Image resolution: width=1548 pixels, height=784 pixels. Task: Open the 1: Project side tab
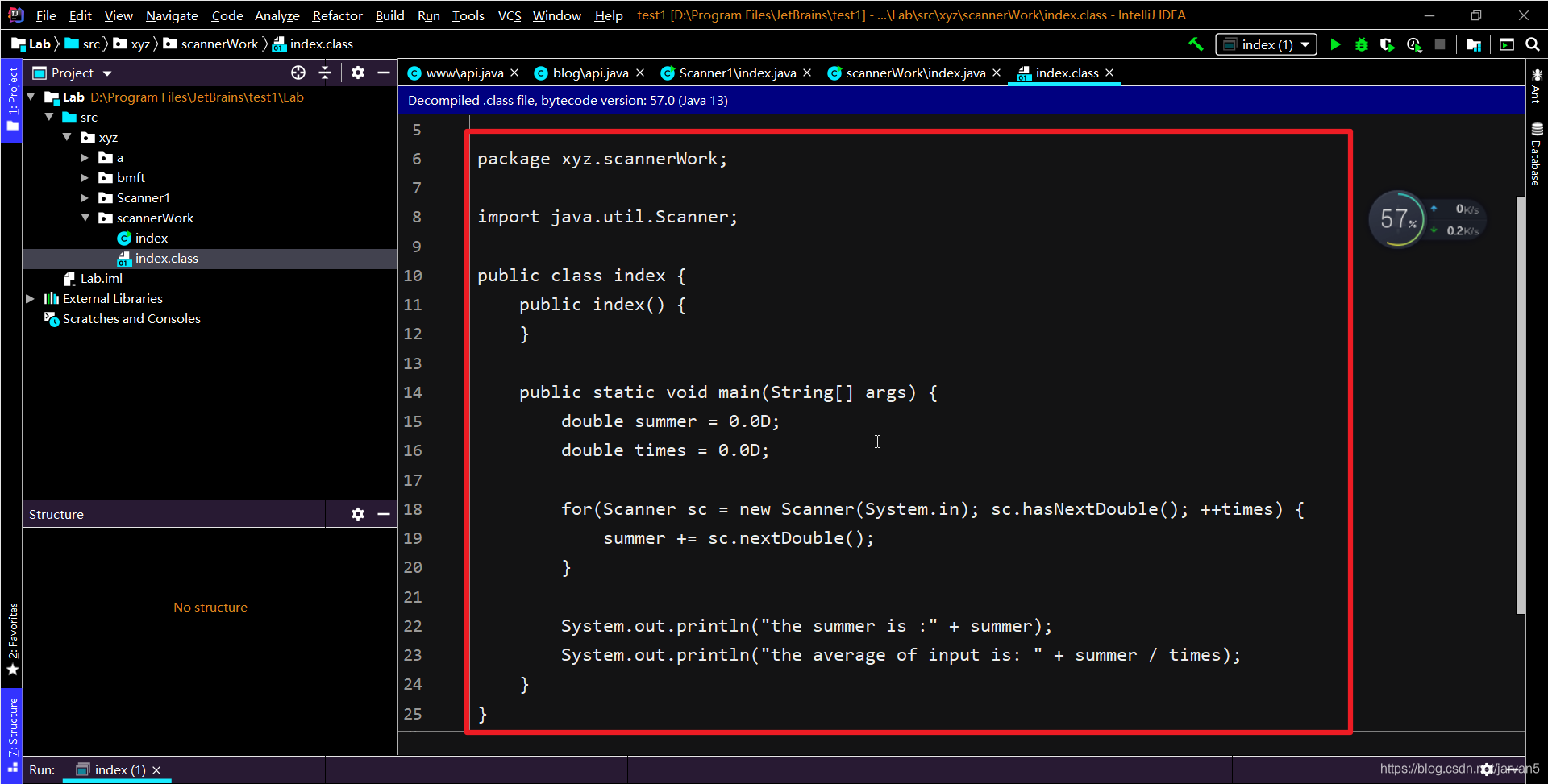[x=12, y=99]
